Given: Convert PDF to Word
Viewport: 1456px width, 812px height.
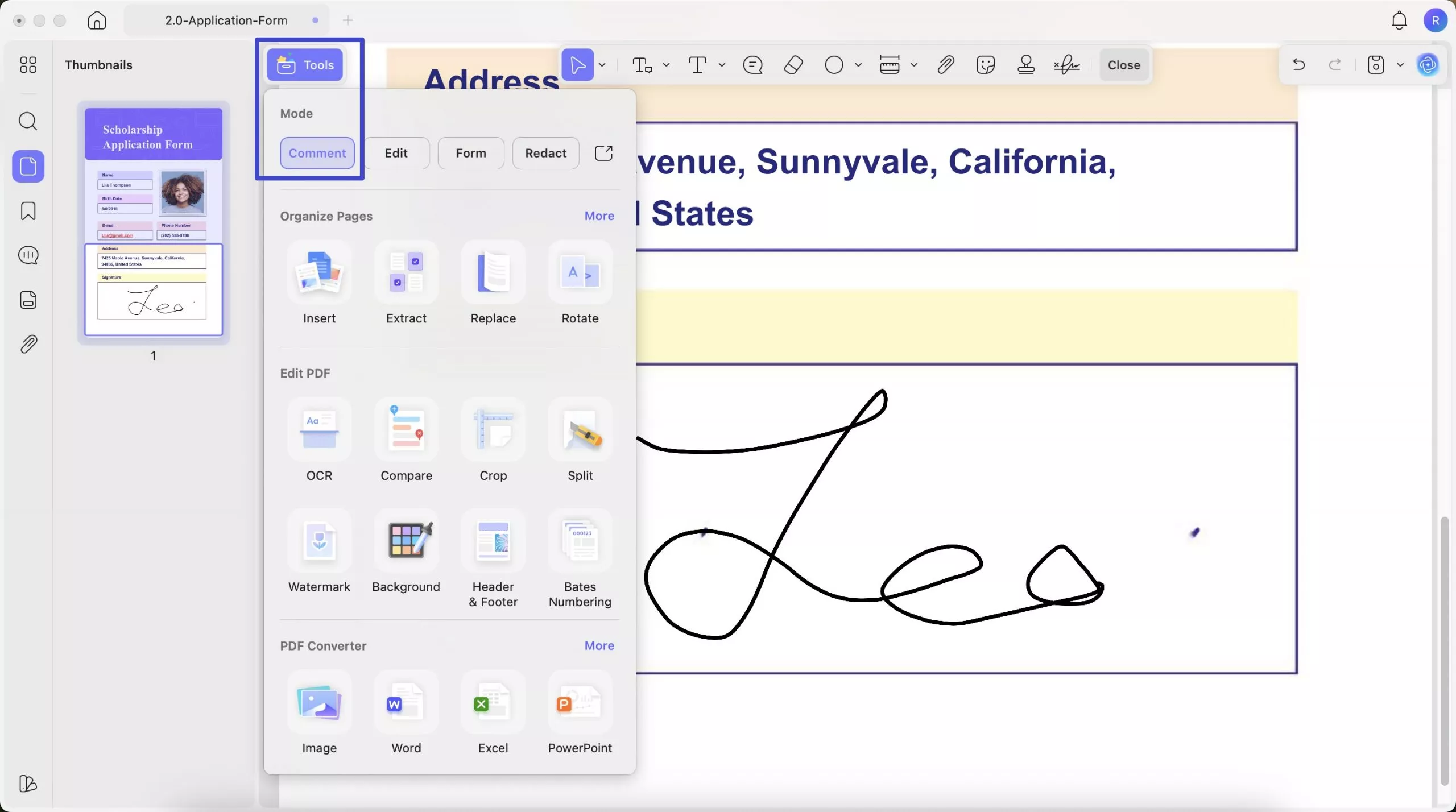Looking at the screenshot, I should pos(406,713).
